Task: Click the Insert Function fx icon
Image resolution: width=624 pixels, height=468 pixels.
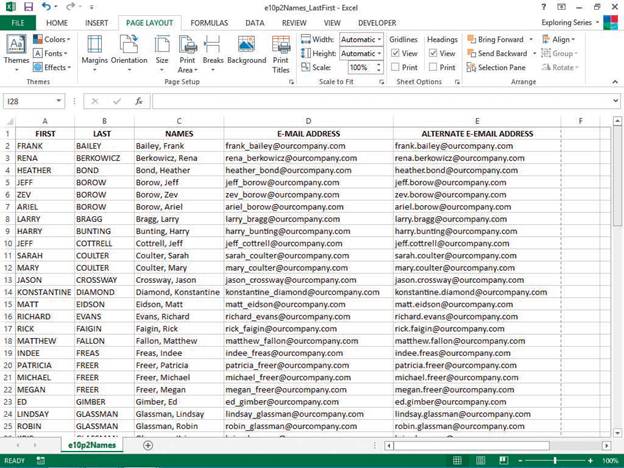Action: coord(139,101)
